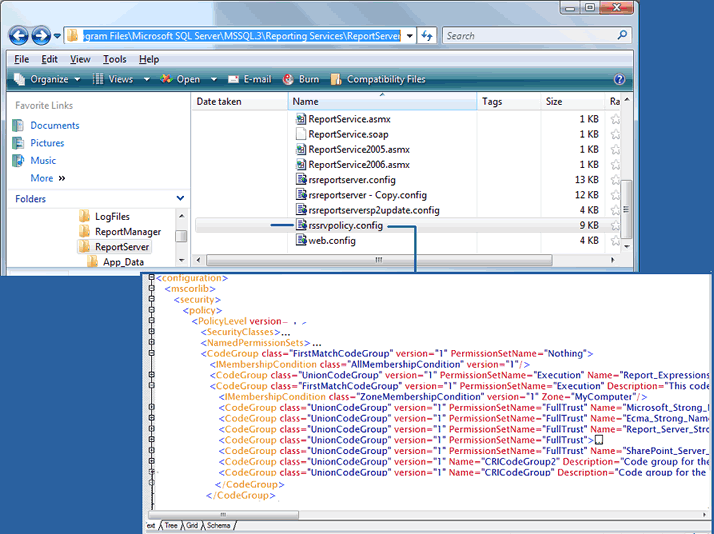The height and width of the screenshot is (534, 714).
Task: Collapse the configuration XML node
Action: 152,278
